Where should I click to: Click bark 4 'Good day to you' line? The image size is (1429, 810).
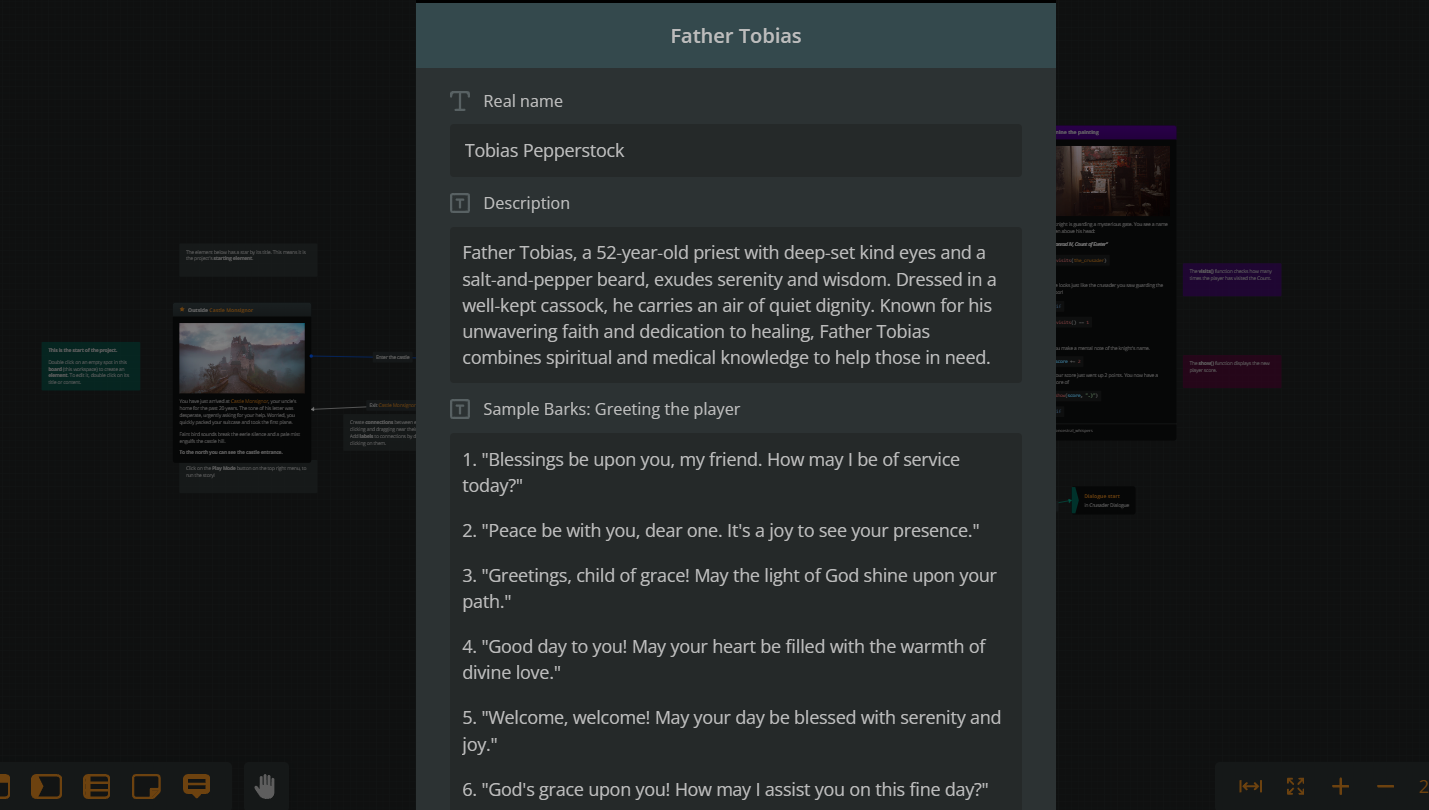pos(724,659)
